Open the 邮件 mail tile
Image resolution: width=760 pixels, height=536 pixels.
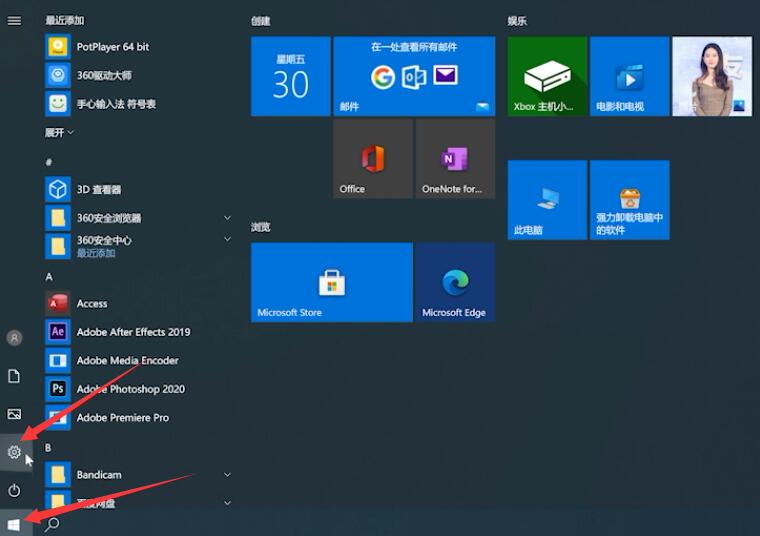(414, 76)
